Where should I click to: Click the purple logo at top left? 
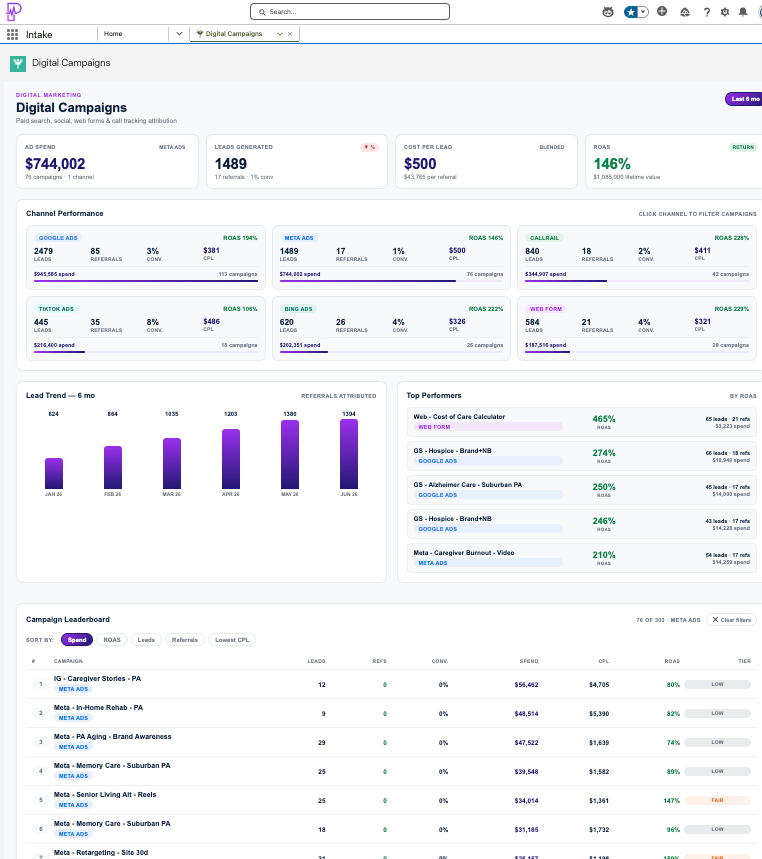14,11
